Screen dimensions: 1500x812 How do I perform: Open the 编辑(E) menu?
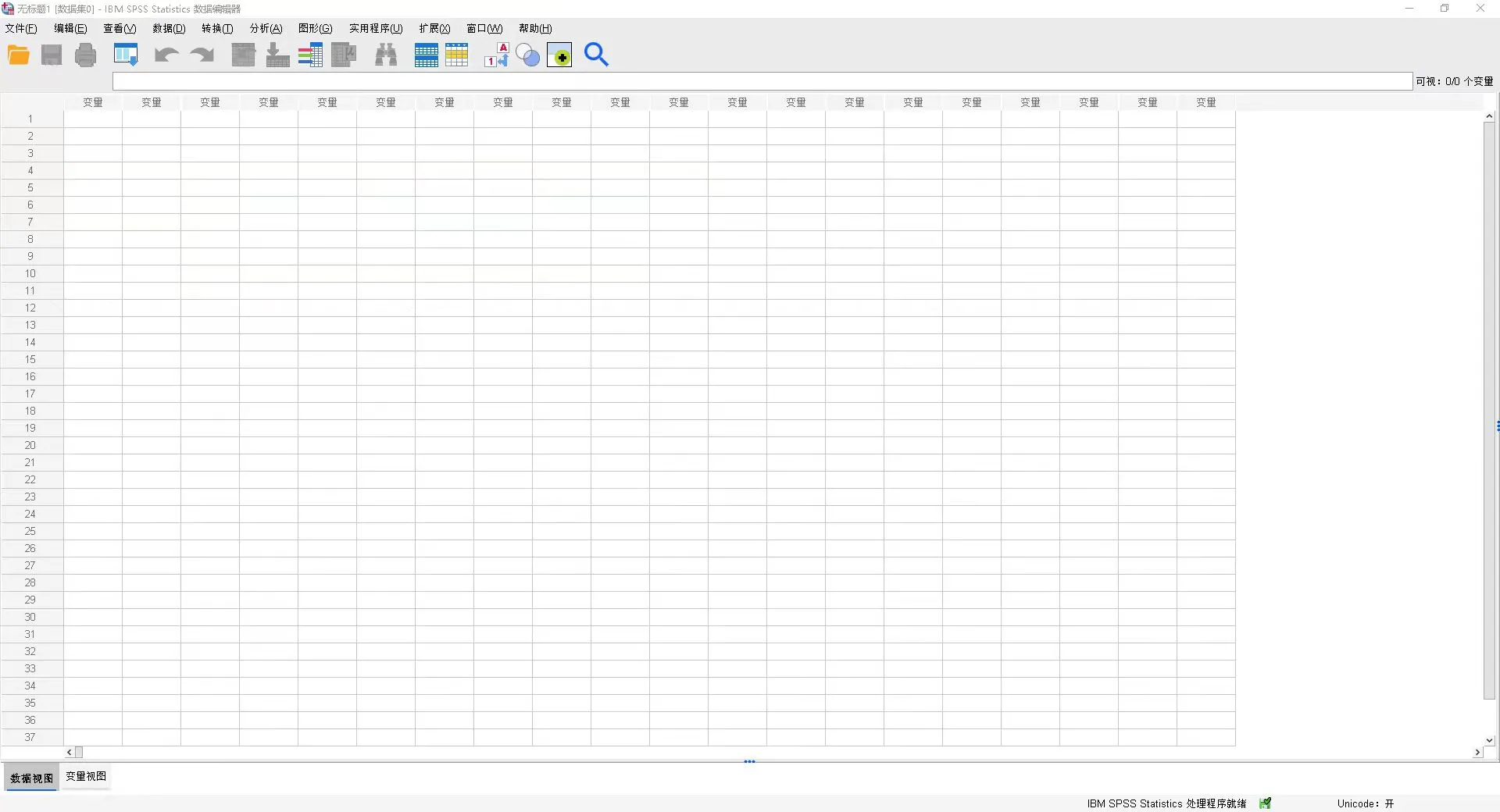coord(70,28)
